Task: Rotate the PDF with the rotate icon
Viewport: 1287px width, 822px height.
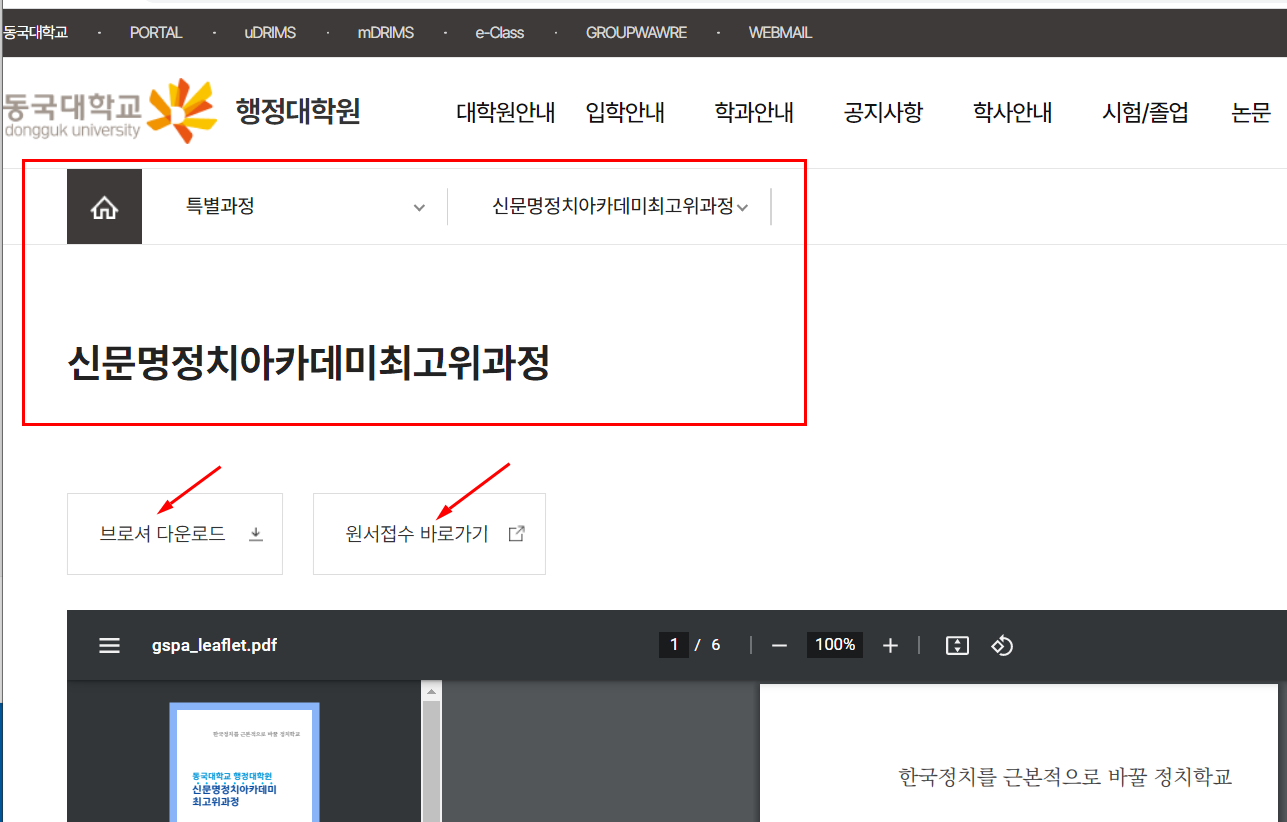Action: pyautogui.click(x=1002, y=646)
